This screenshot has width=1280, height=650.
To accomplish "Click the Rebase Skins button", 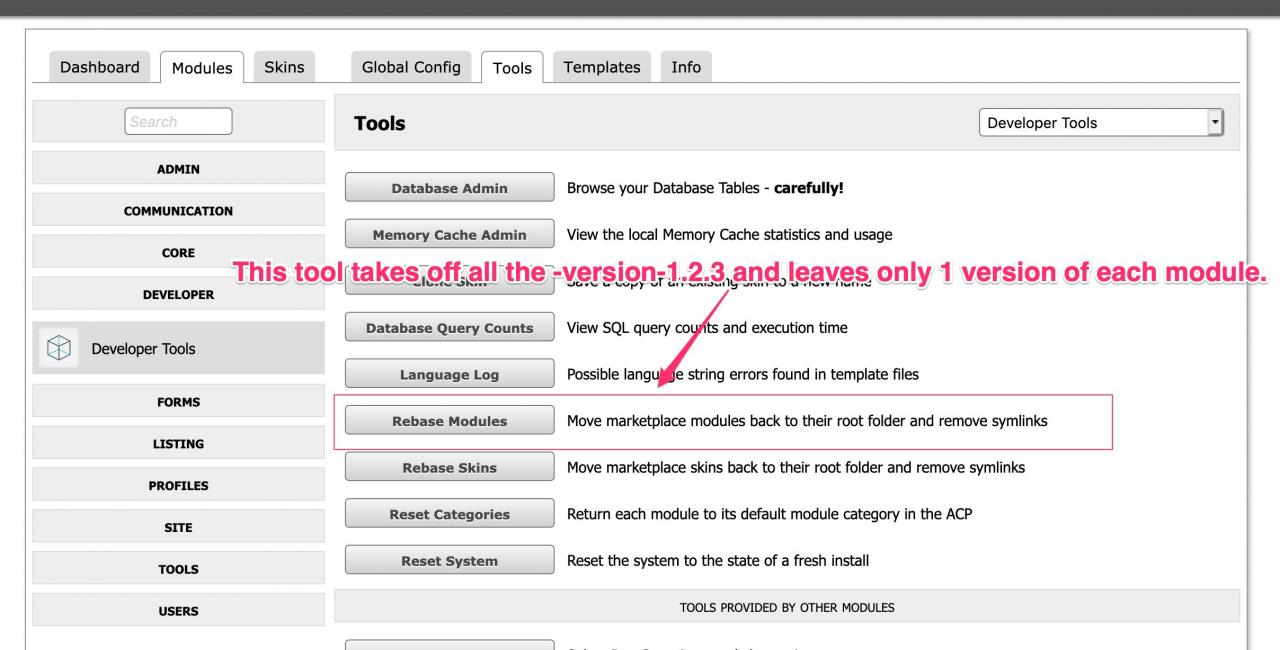I will pyautogui.click(x=449, y=468).
